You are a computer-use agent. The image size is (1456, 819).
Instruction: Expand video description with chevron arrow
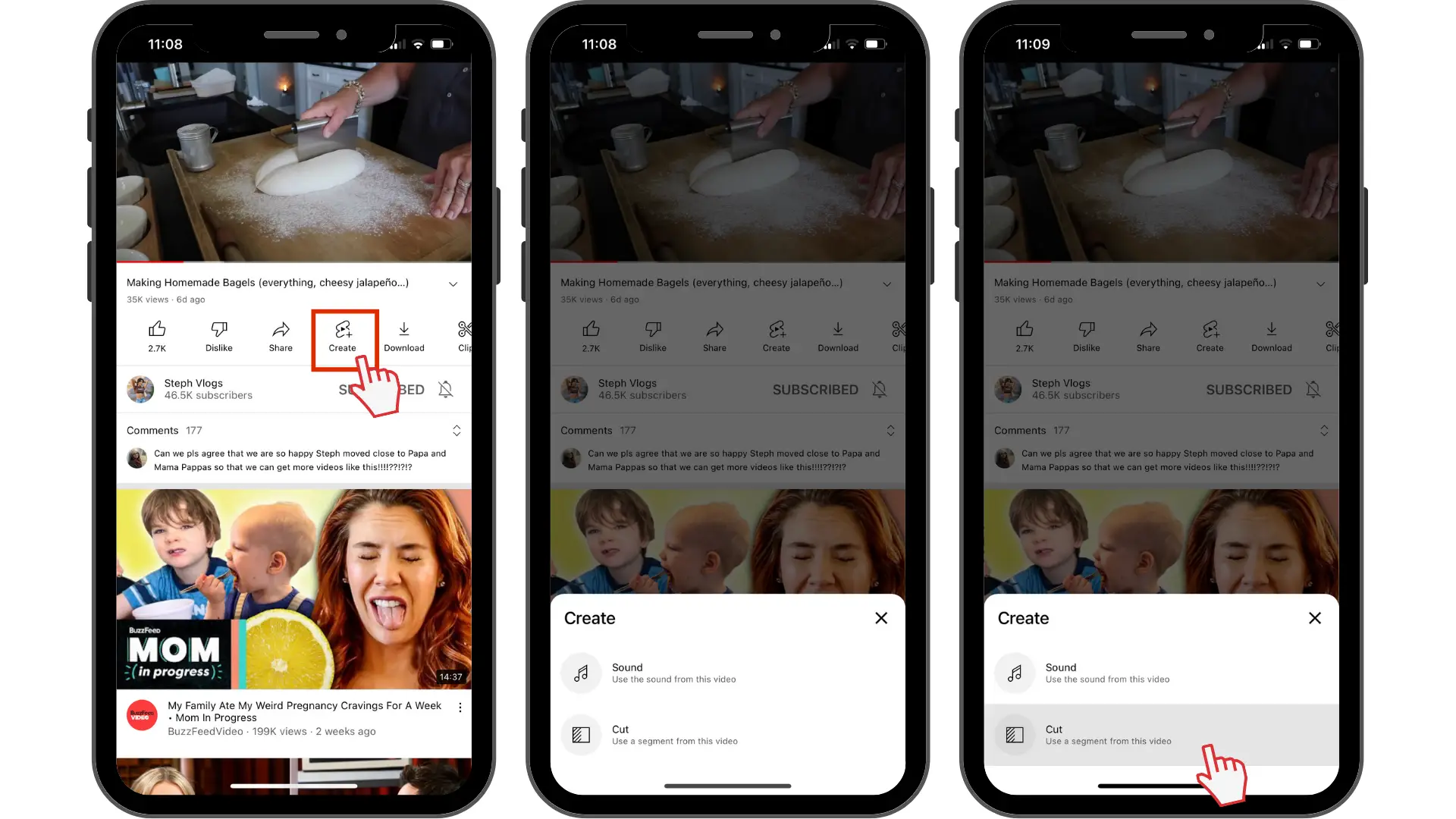point(455,283)
